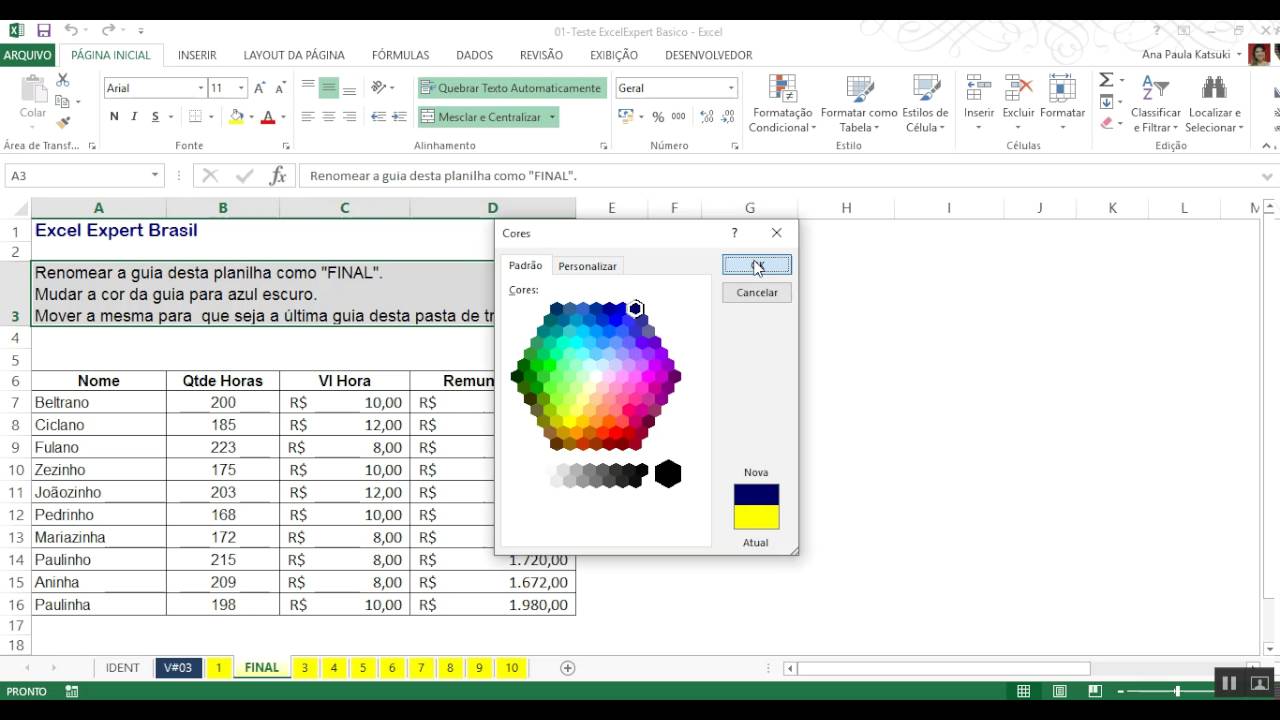Add a new sheet with plus button
The width and height of the screenshot is (1280, 720).
[x=568, y=668]
